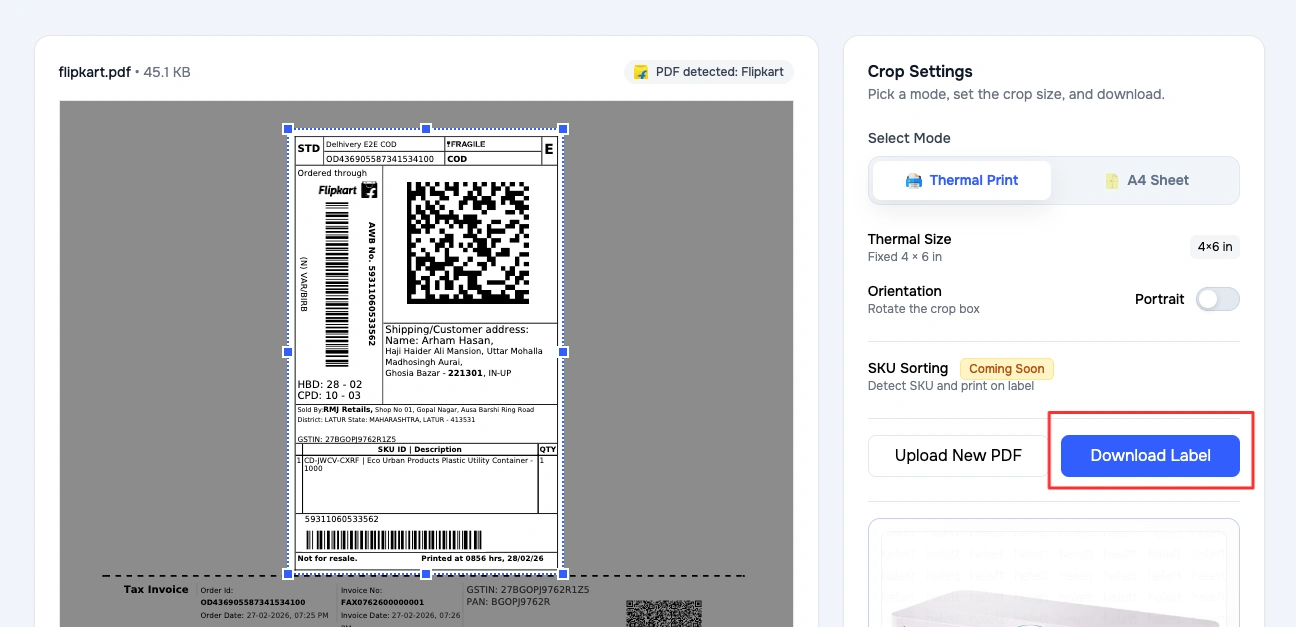
Task: Select the bottom-right crop handle
Action: click(563, 574)
